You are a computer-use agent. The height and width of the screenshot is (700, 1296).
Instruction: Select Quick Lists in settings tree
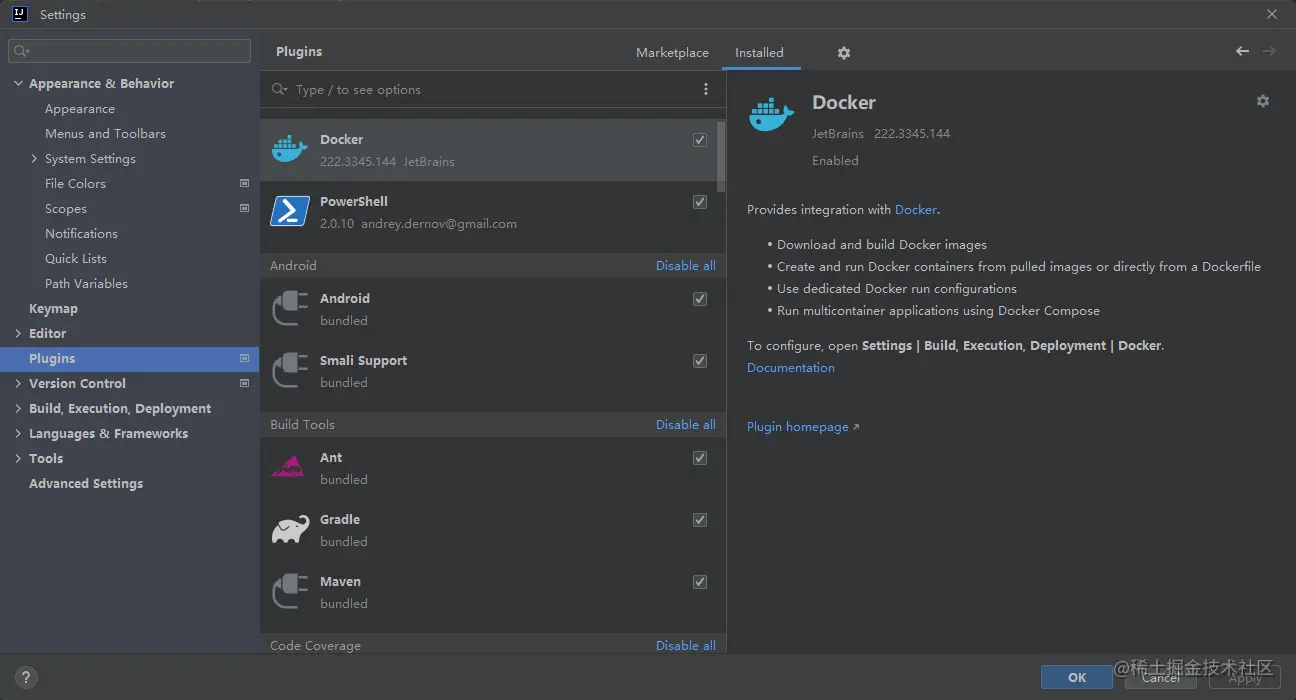(76, 259)
